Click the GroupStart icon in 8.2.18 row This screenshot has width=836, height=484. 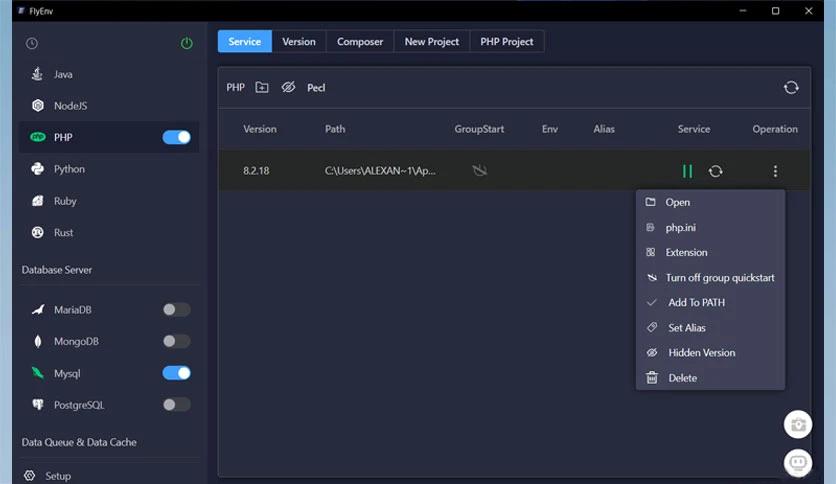tap(479, 171)
